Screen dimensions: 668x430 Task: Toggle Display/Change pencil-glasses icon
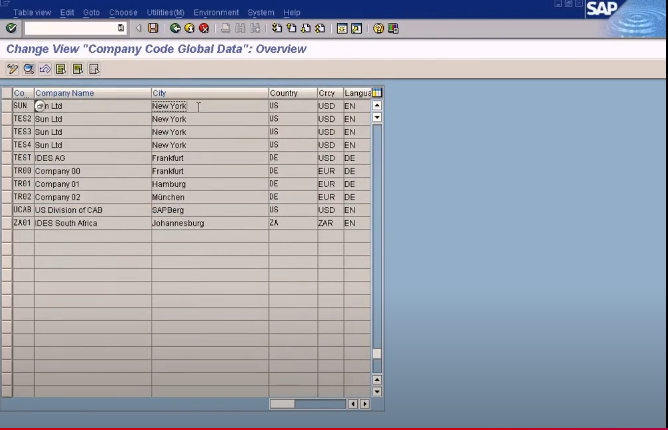point(12,69)
